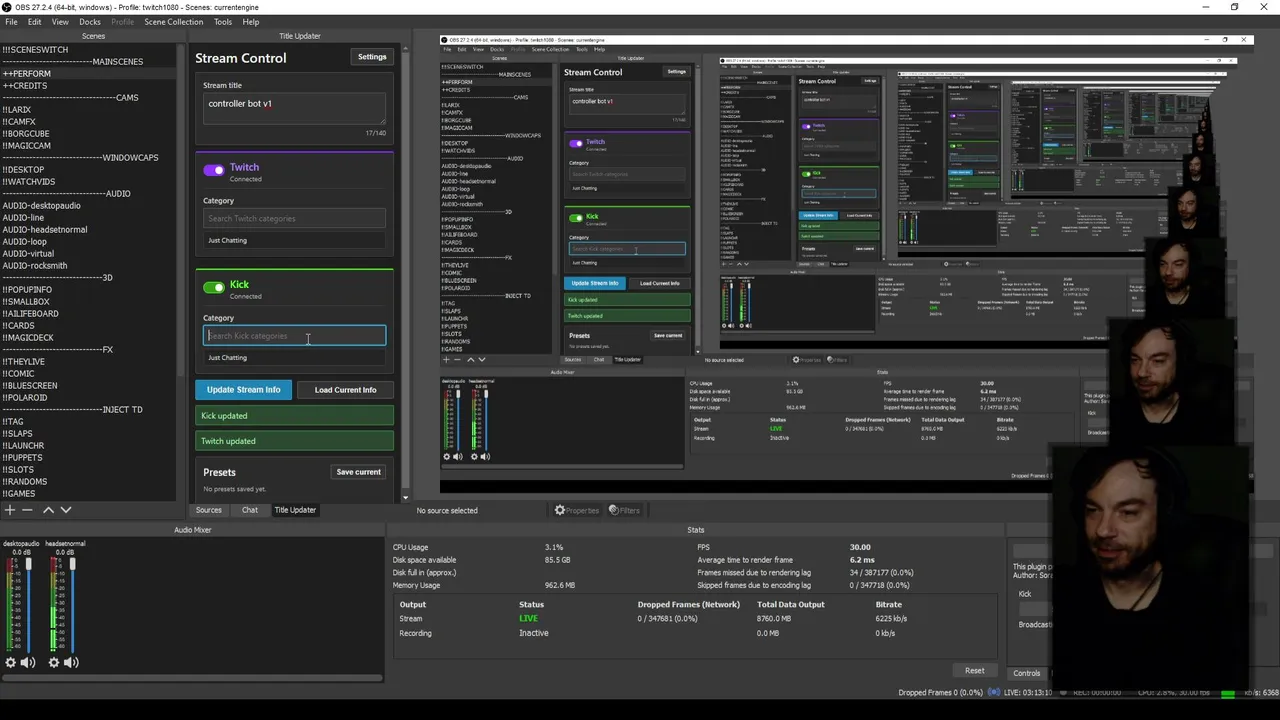Viewport: 1280px width, 720px height.
Task: Add a new scene with the plus icon
Action: (10, 510)
